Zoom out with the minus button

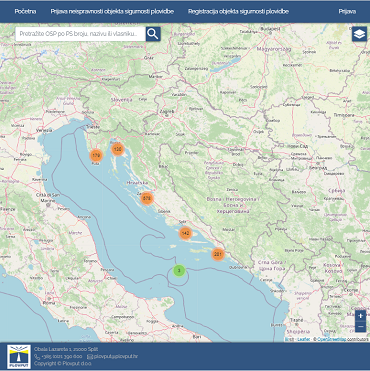click(360, 326)
